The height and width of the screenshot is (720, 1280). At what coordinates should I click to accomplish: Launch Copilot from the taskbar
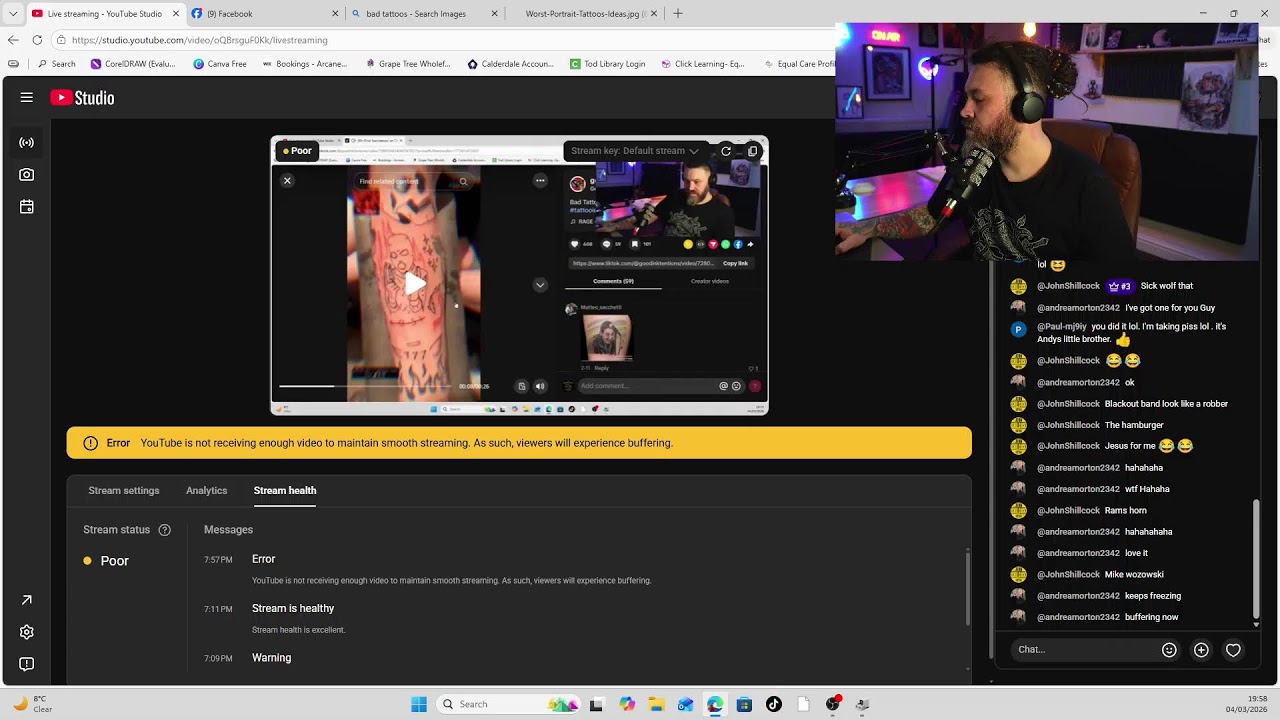(627, 704)
